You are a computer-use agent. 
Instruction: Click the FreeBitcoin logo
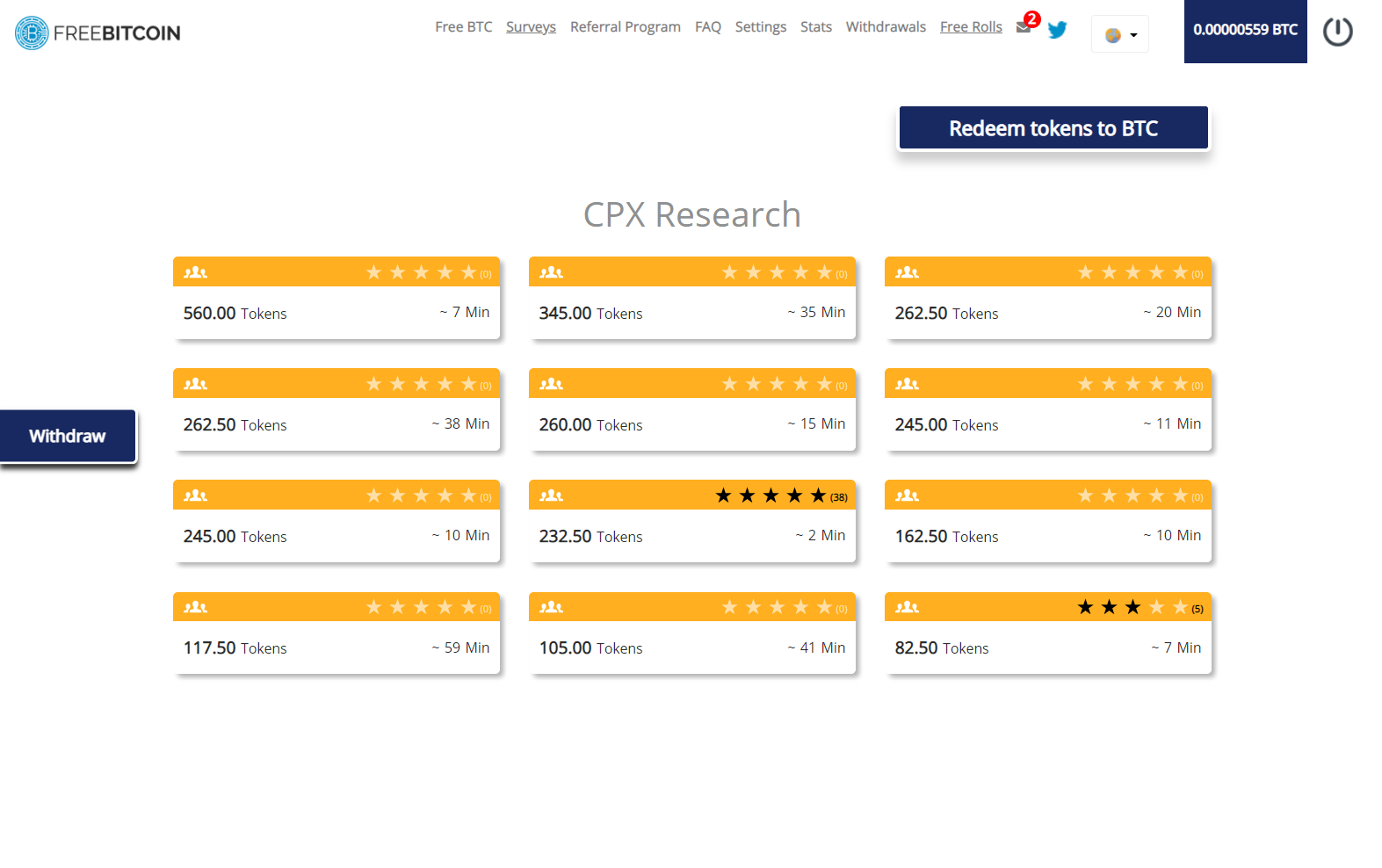click(98, 33)
